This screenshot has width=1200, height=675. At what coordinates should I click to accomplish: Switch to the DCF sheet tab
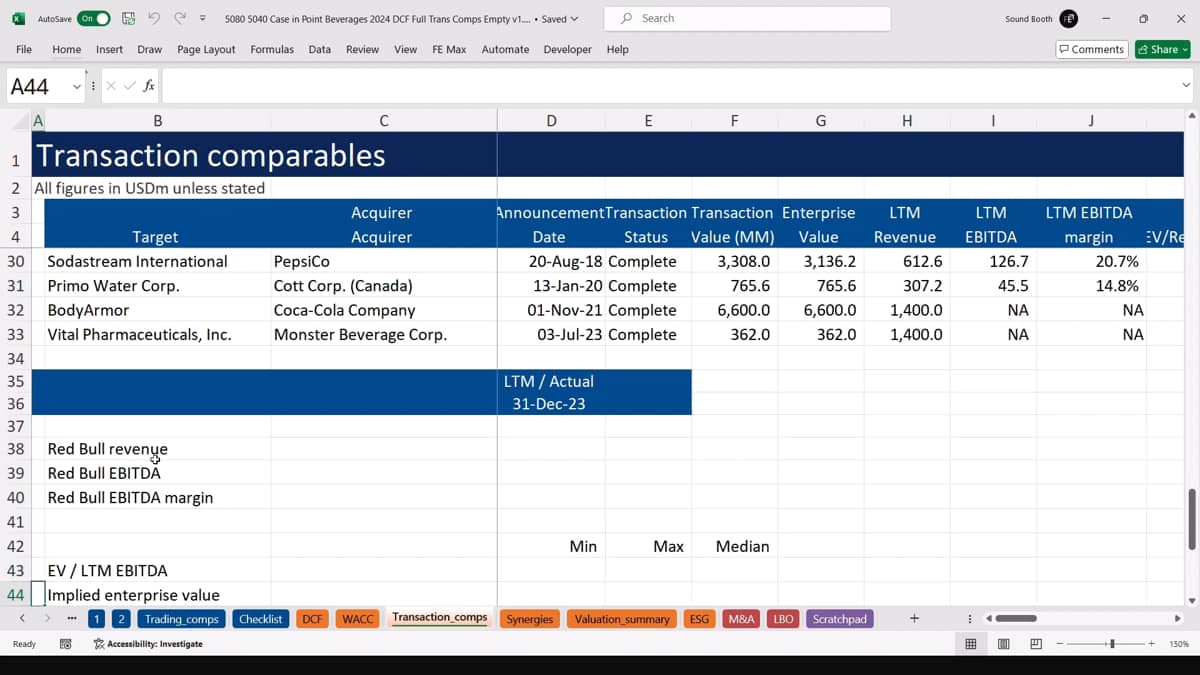pos(312,619)
